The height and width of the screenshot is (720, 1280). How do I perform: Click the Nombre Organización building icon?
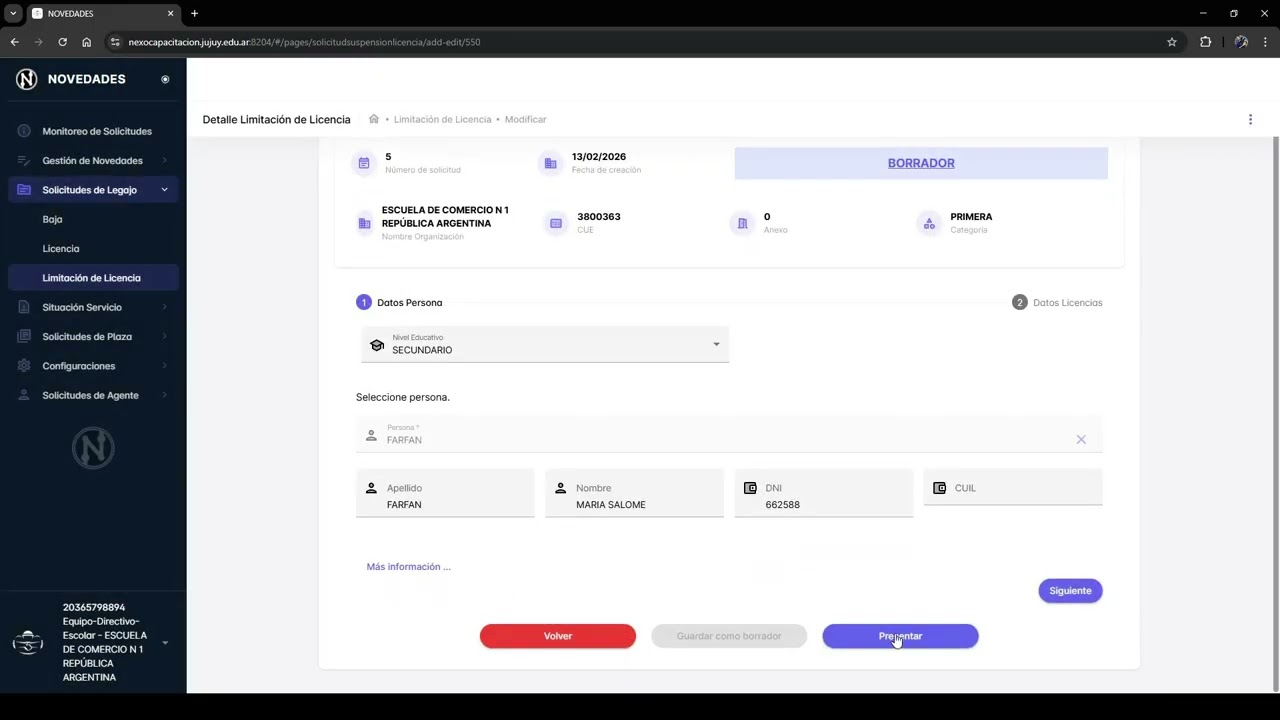tap(364, 223)
